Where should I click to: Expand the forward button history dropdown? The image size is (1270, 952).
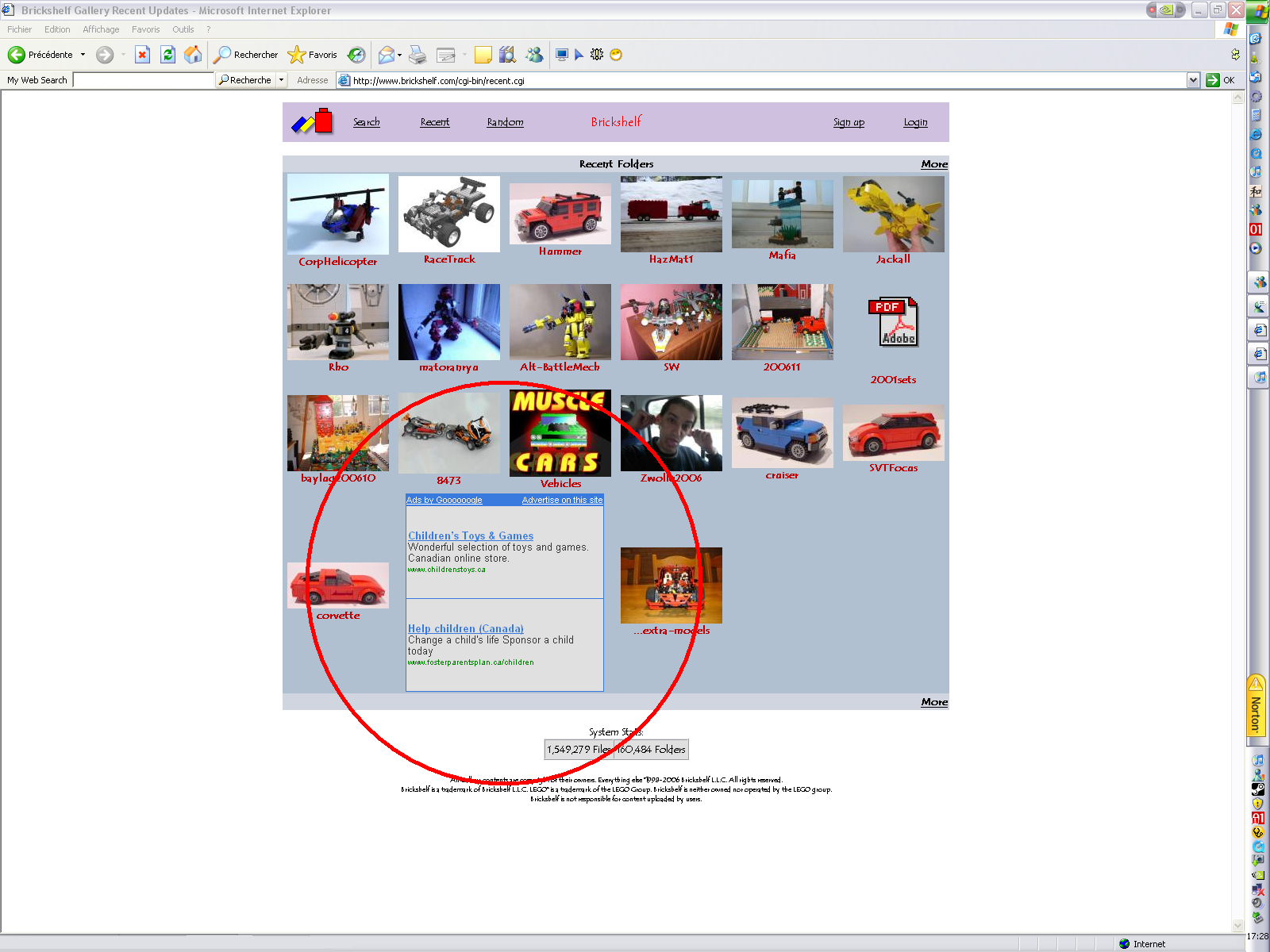123,55
